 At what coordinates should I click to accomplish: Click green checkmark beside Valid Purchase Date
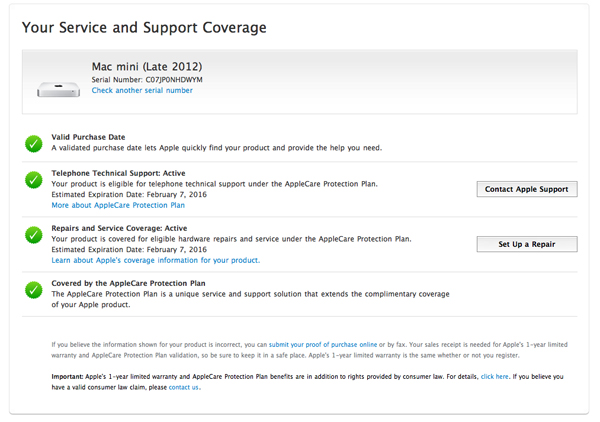[34, 143]
